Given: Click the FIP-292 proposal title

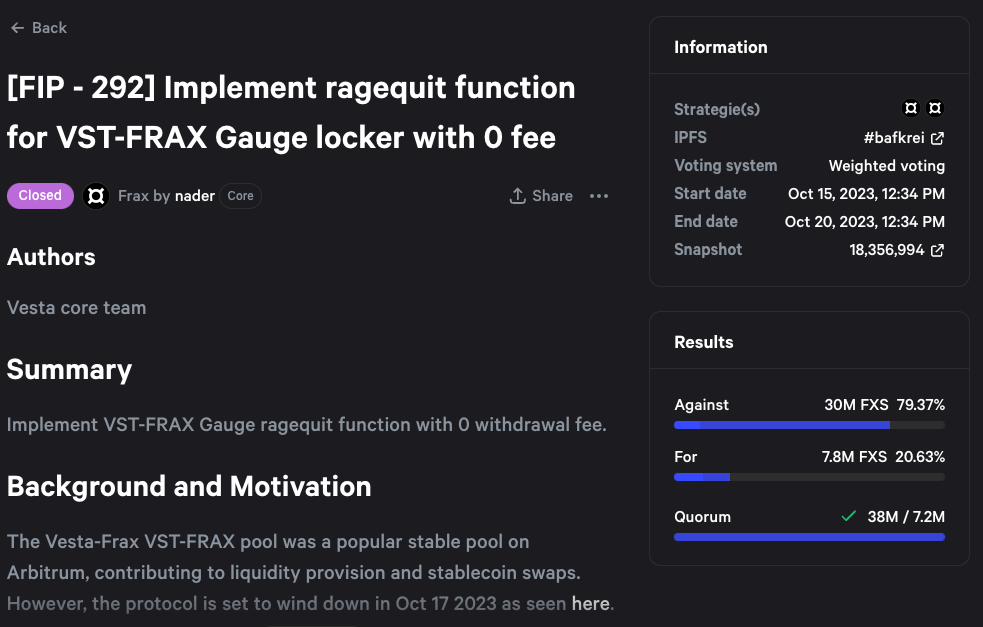Looking at the screenshot, I should [291, 111].
